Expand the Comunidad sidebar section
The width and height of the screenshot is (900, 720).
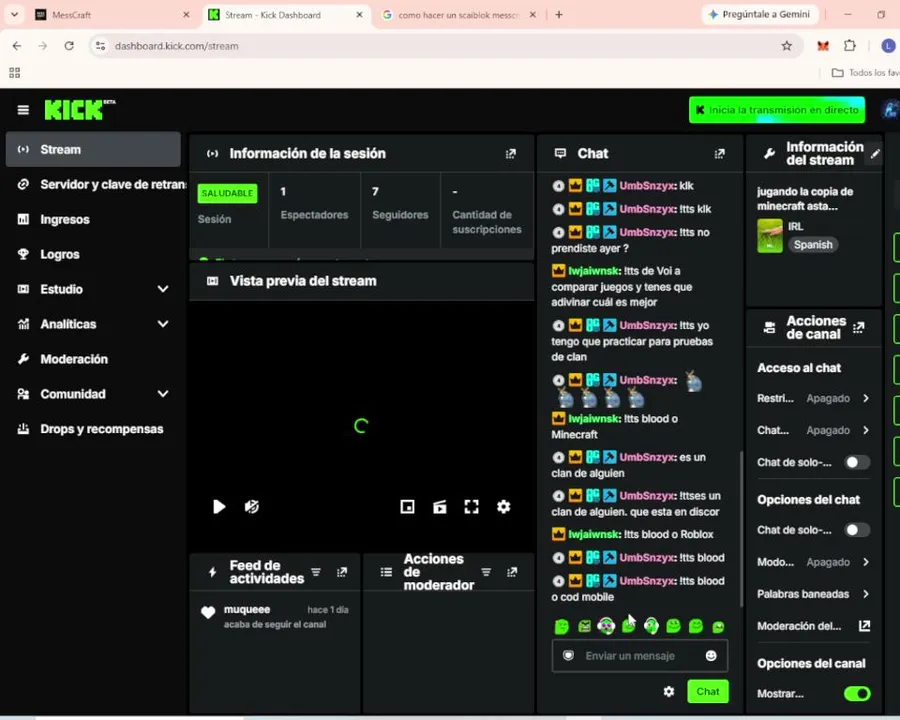163,394
